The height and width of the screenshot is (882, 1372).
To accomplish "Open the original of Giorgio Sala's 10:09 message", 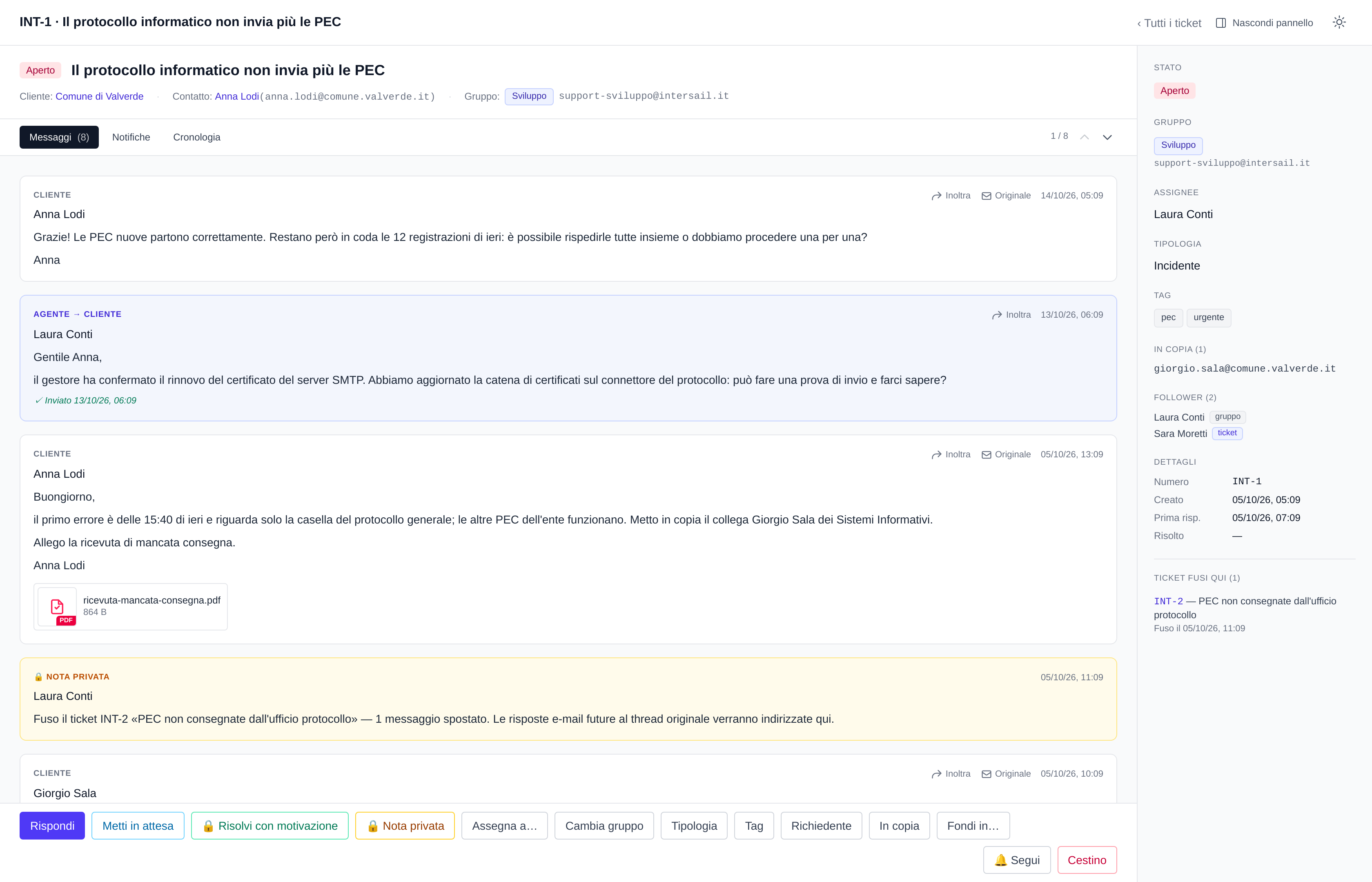I will click(x=1006, y=773).
